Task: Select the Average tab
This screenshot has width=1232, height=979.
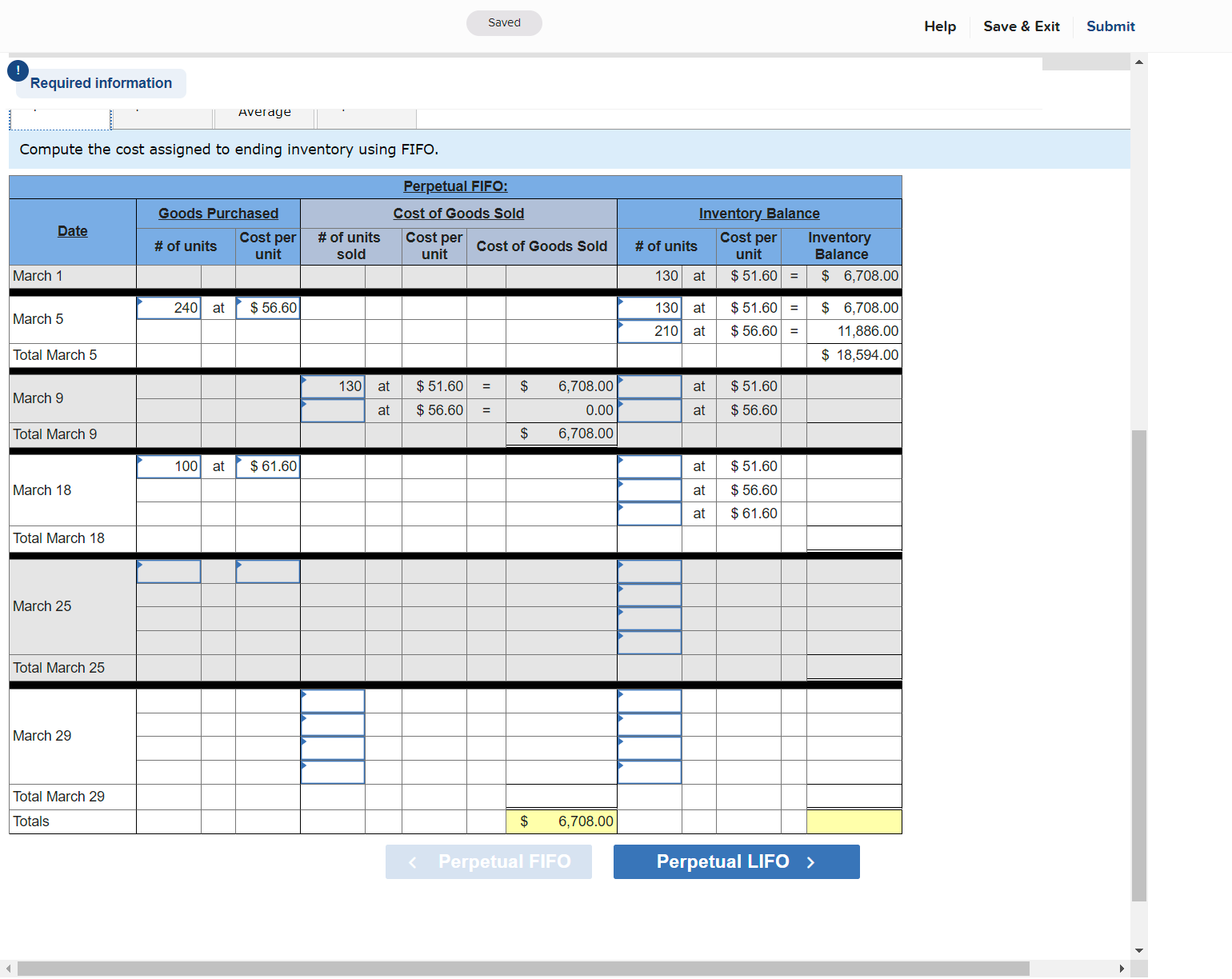Action: (x=265, y=115)
